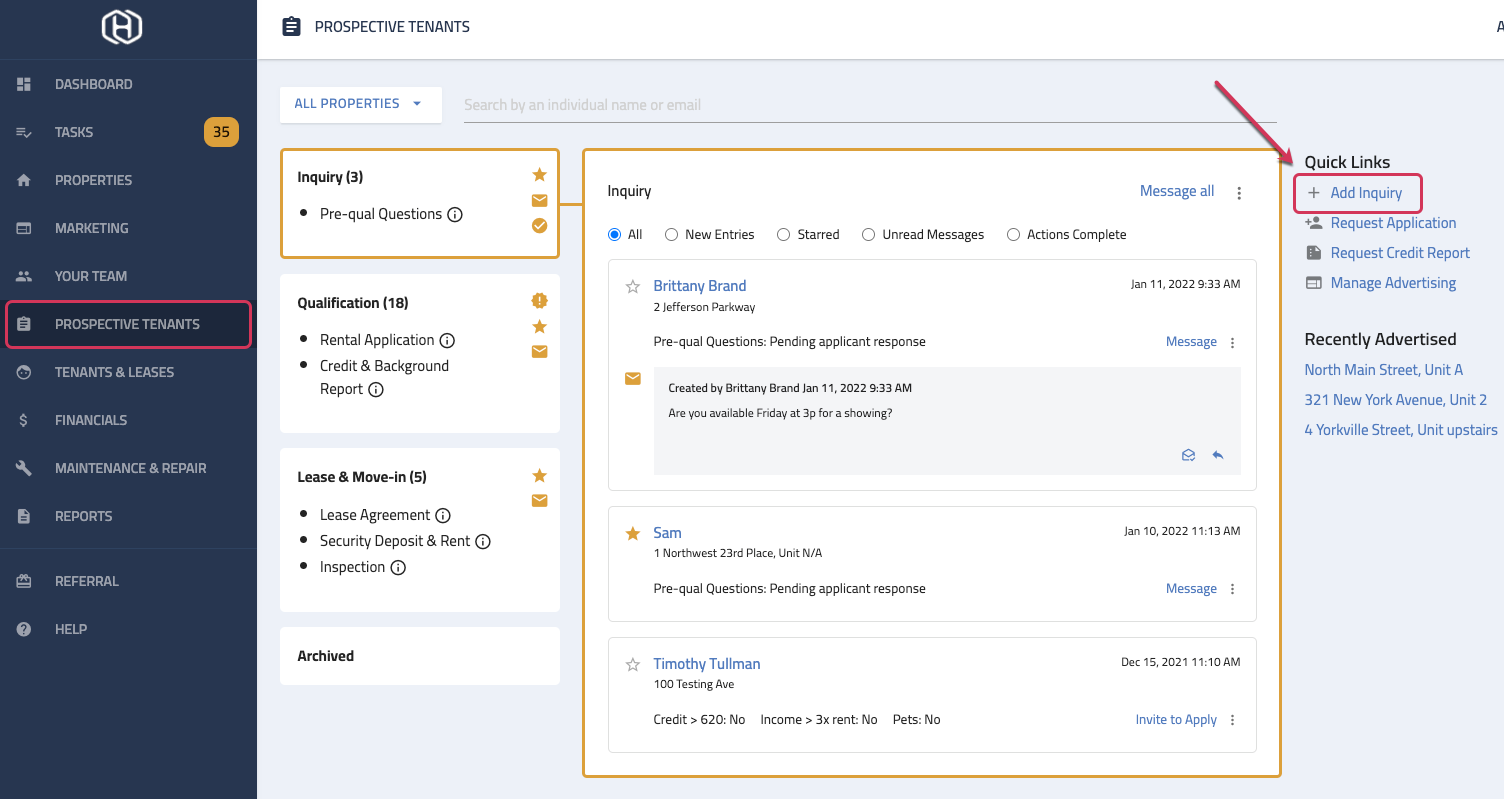Click the 35 tasks count badge
Viewport: 1504px width, 799px height.
[x=221, y=132]
